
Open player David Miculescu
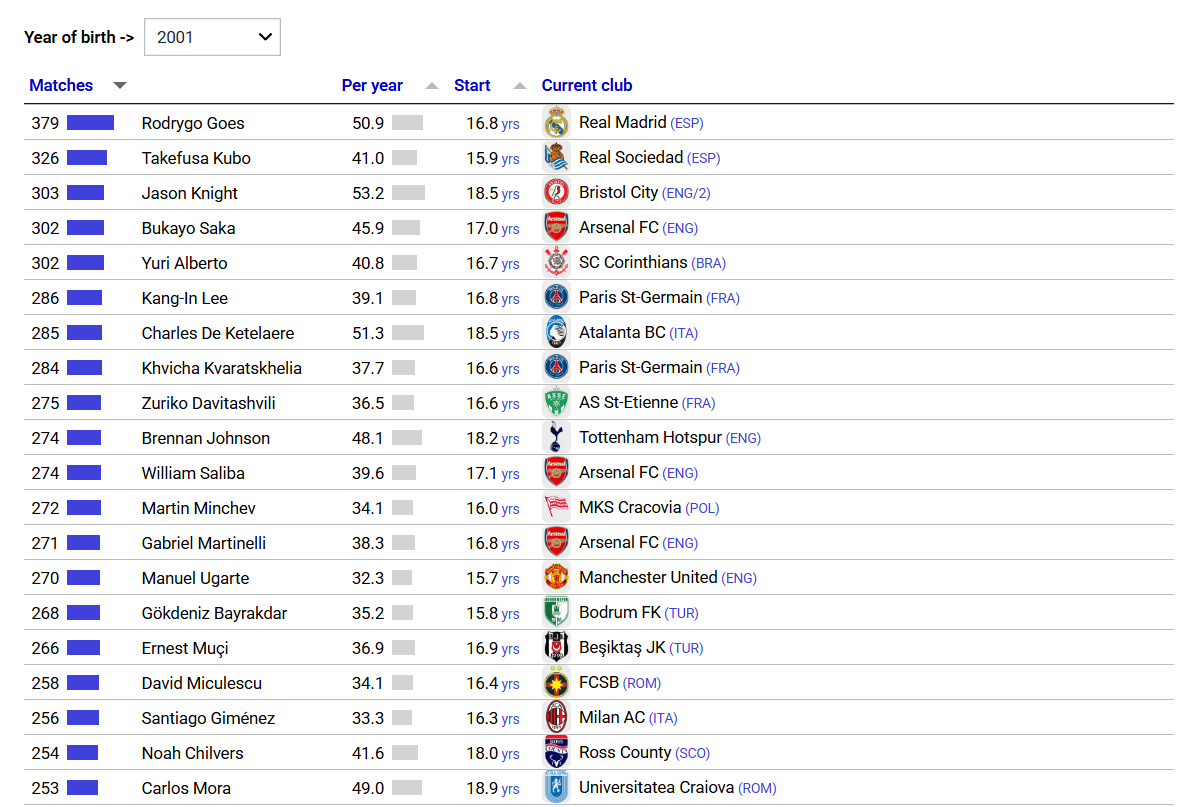pos(202,684)
